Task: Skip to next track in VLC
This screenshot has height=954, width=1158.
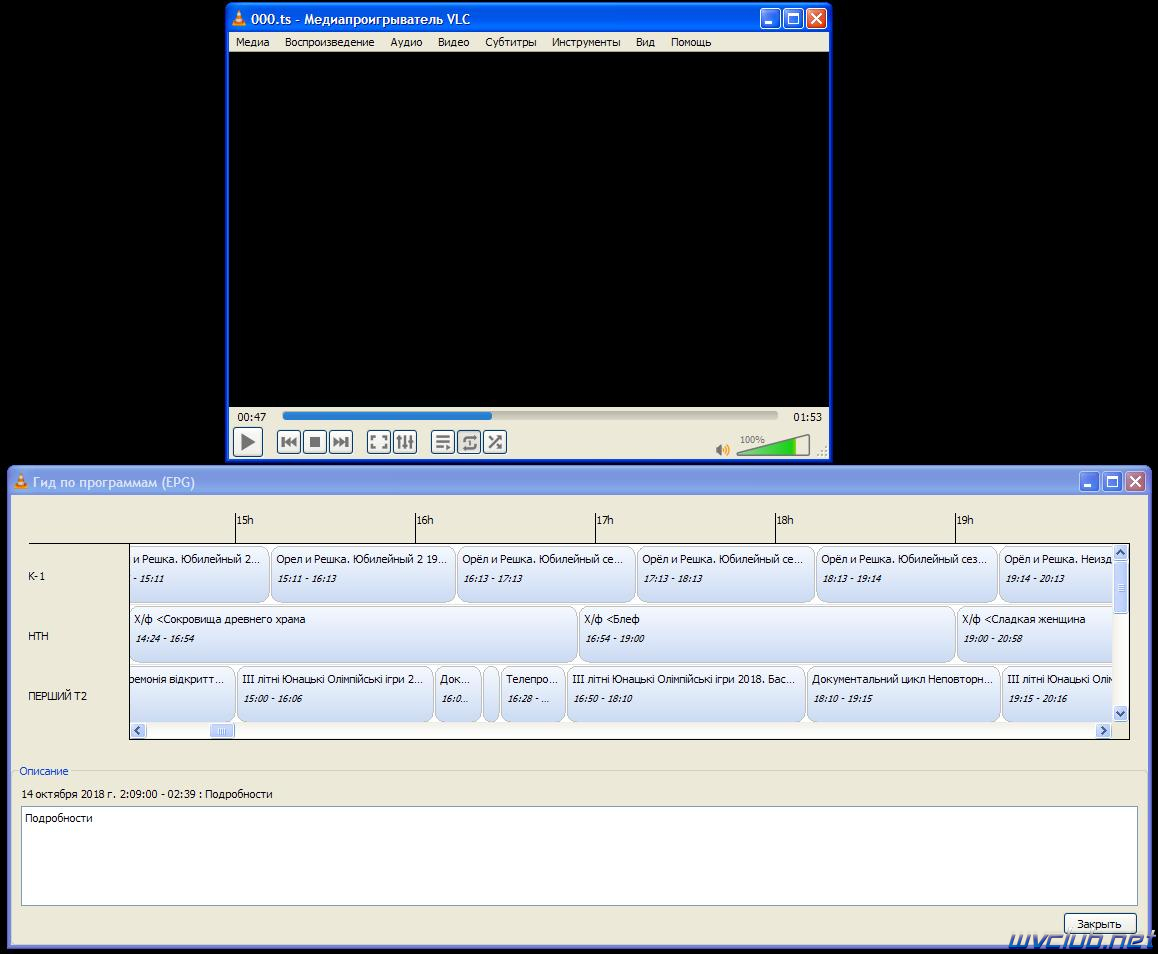Action: [340, 442]
